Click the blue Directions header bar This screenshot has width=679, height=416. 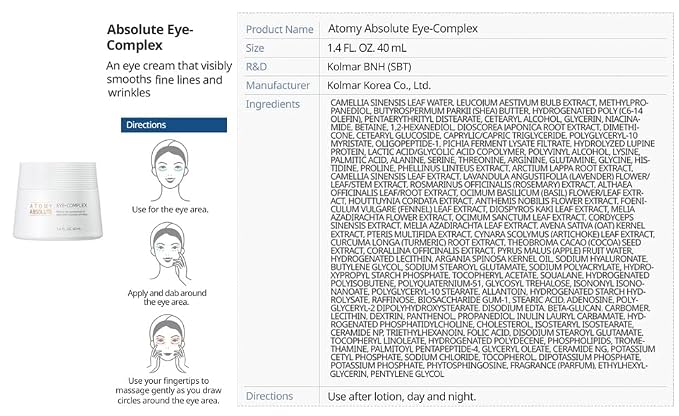[174, 125]
